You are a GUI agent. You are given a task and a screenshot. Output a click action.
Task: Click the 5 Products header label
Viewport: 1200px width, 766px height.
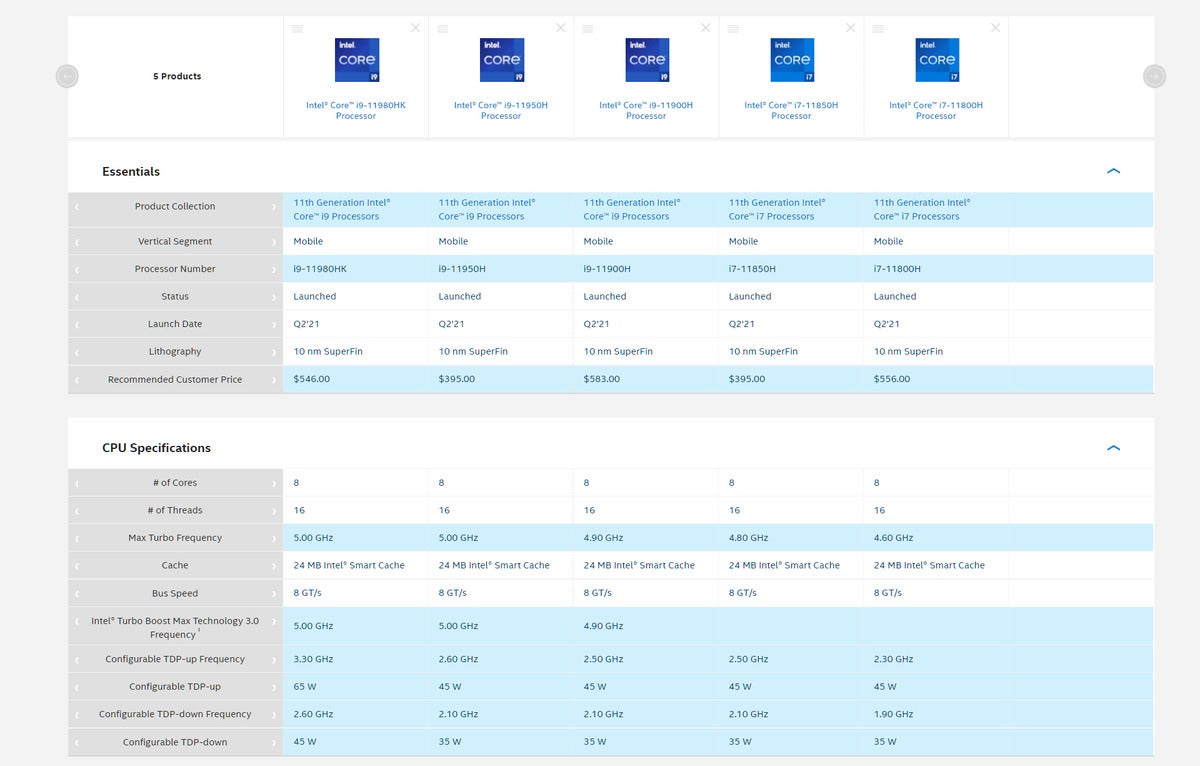point(177,76)
